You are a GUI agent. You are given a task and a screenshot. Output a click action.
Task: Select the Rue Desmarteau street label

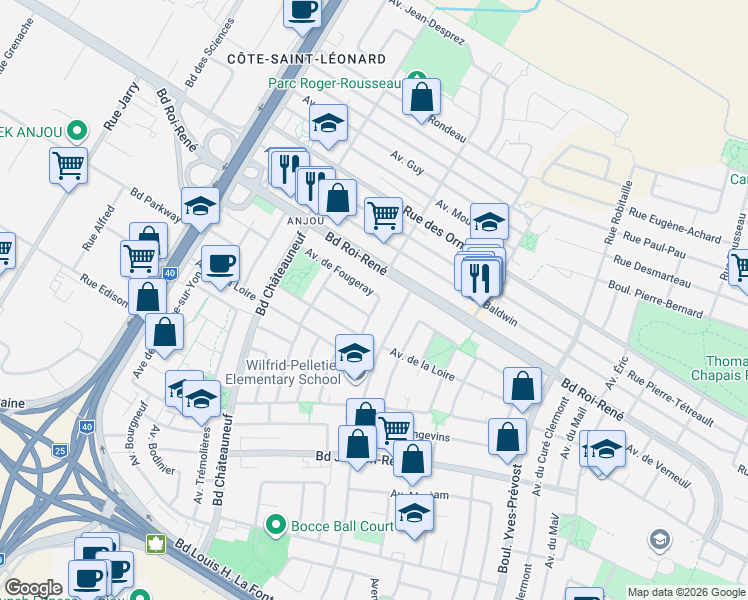pos(652,271)
